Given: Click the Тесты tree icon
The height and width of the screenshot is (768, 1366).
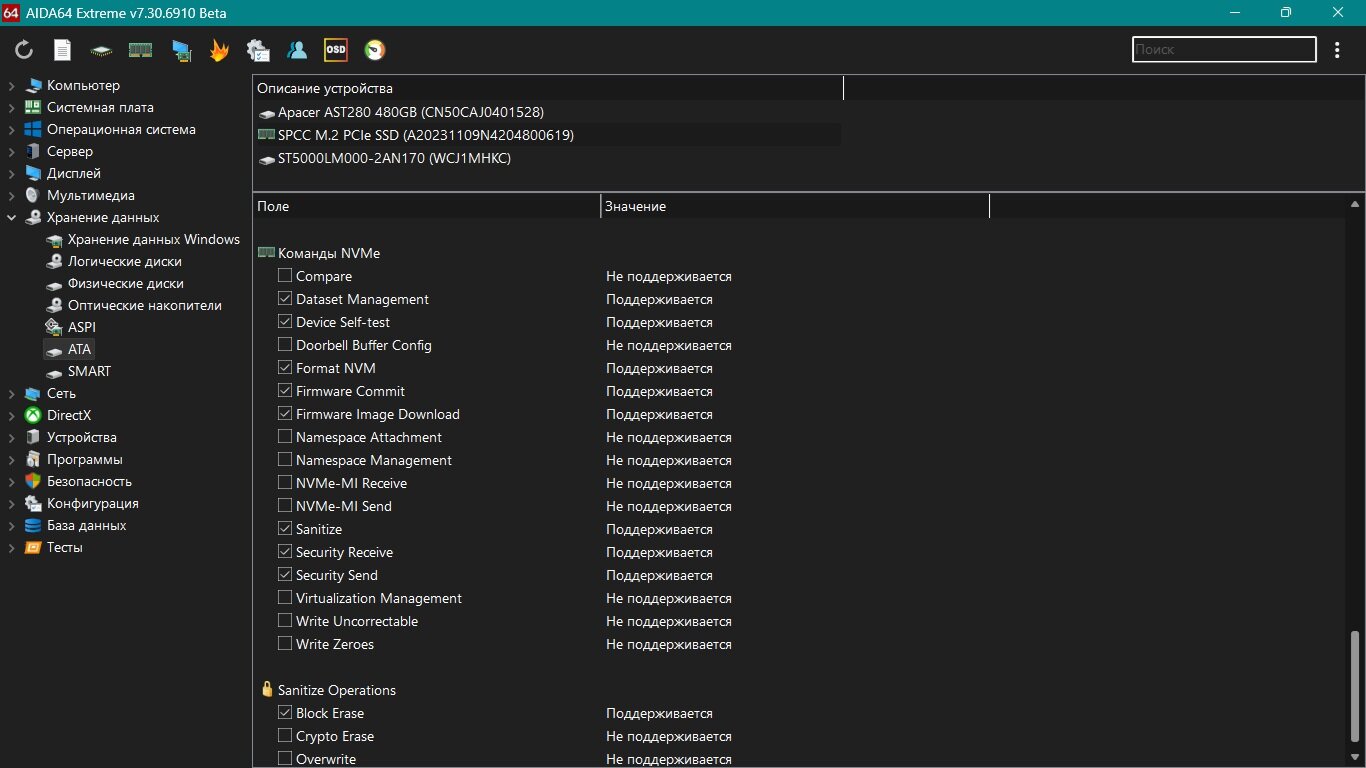Looking at the screenshot, I should click(x=33, y=547).
